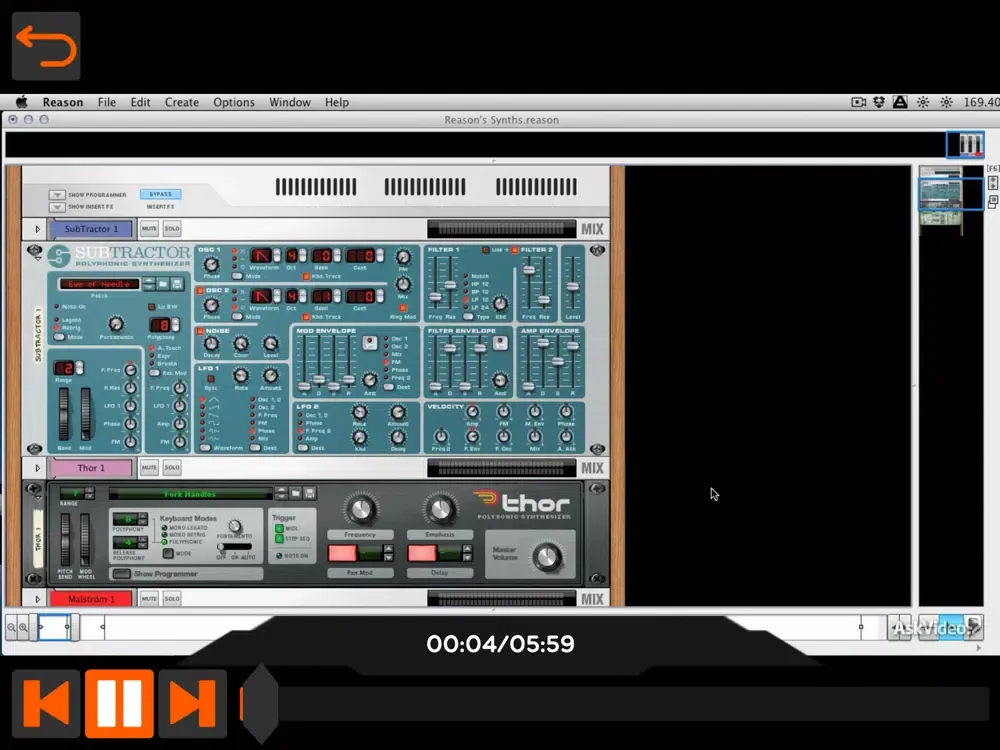
Task: Click the video progress scrubber handle
Action: (260, 703)
